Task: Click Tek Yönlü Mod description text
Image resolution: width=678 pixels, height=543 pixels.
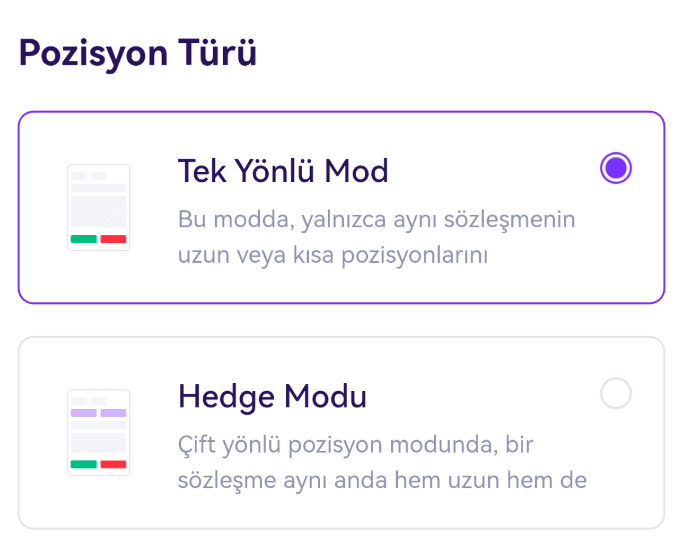Action: [x=376, y=237]
